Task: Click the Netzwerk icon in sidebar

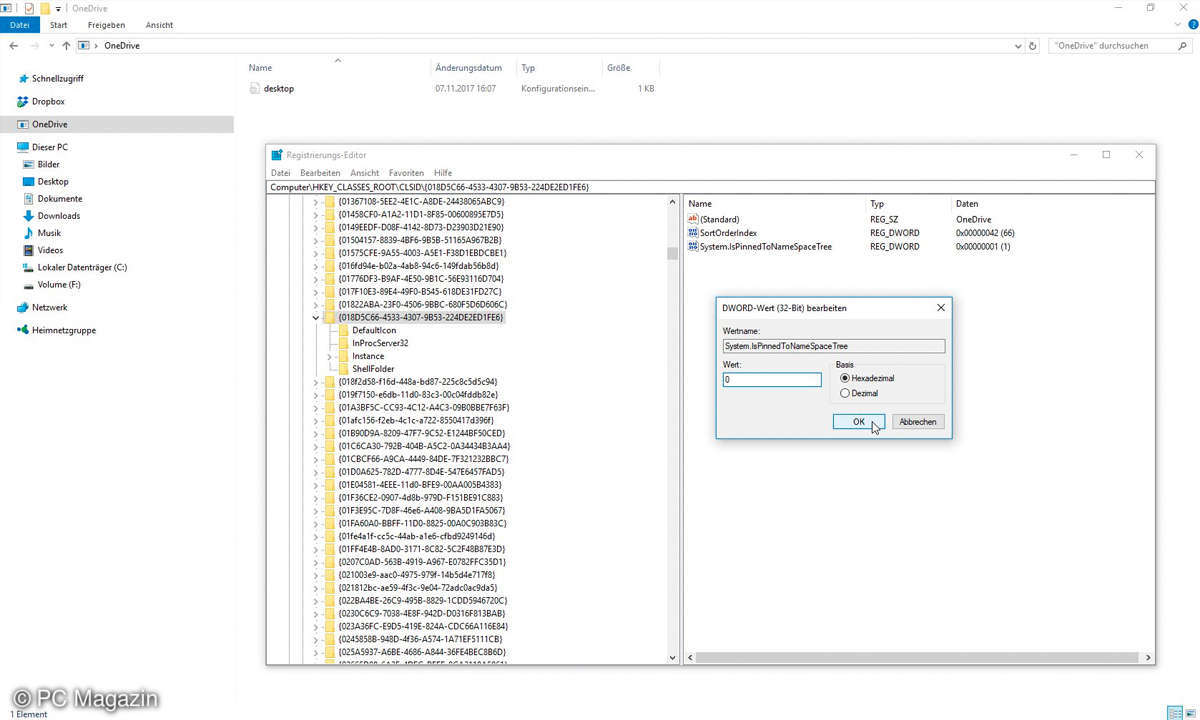Action: [x=22, y=307]
